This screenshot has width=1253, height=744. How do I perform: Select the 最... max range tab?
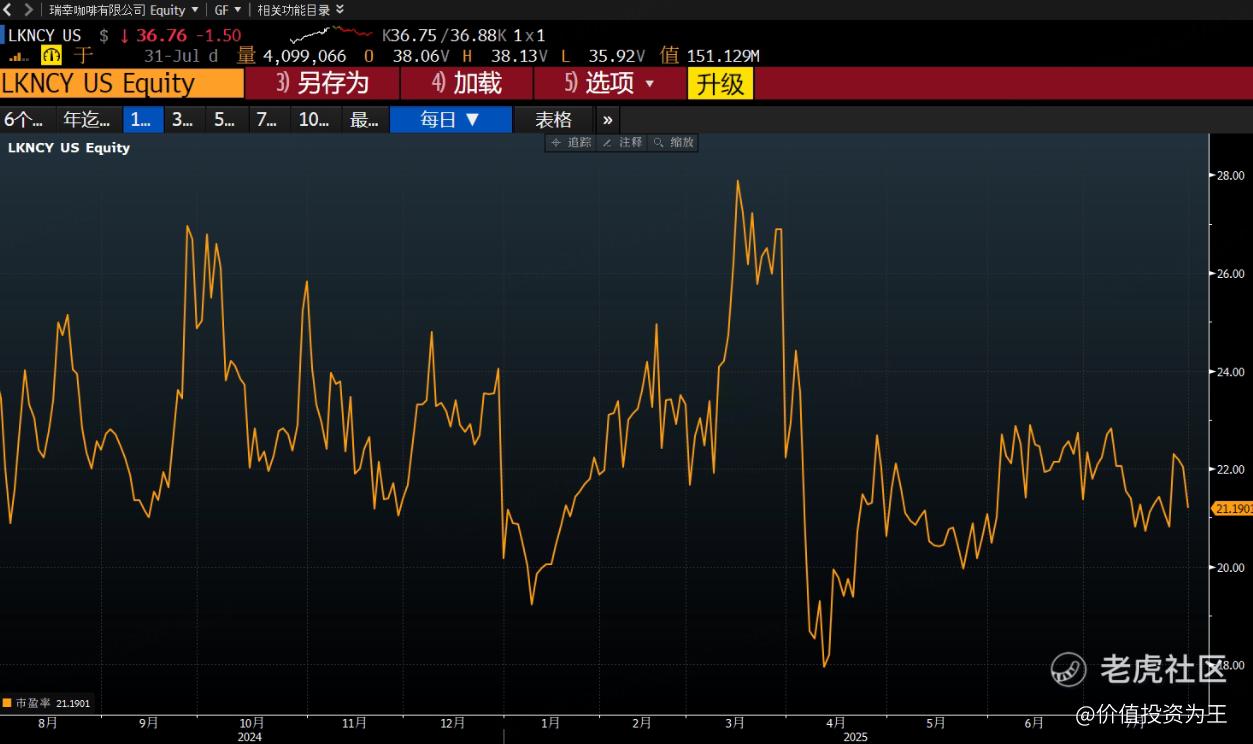(x=364, y=119)
